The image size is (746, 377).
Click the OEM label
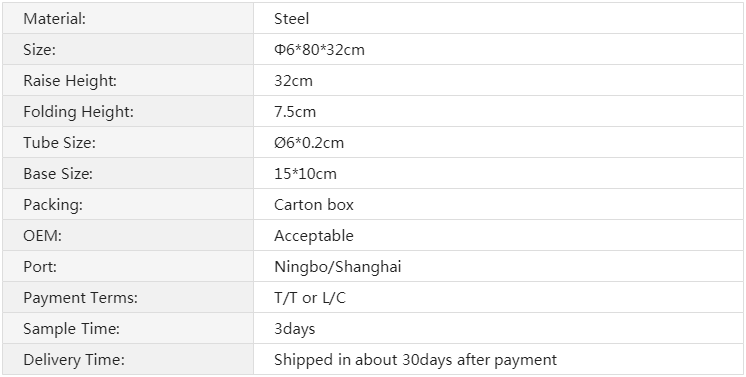click(42, 236)
